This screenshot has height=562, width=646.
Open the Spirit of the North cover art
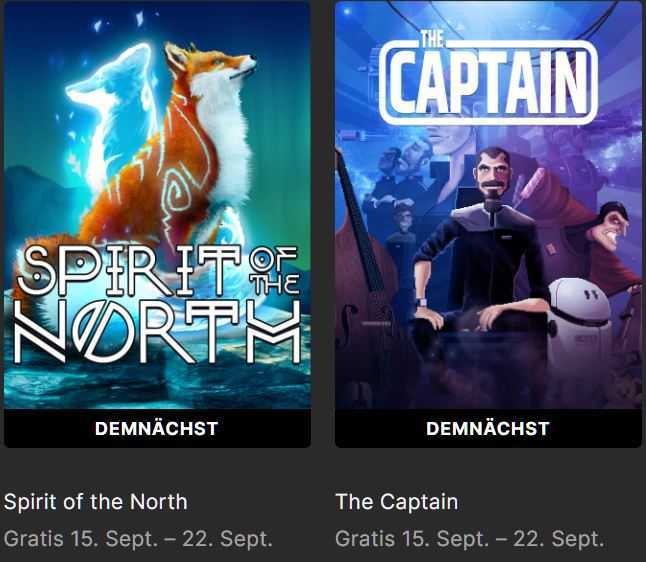(x=157, y=205)
